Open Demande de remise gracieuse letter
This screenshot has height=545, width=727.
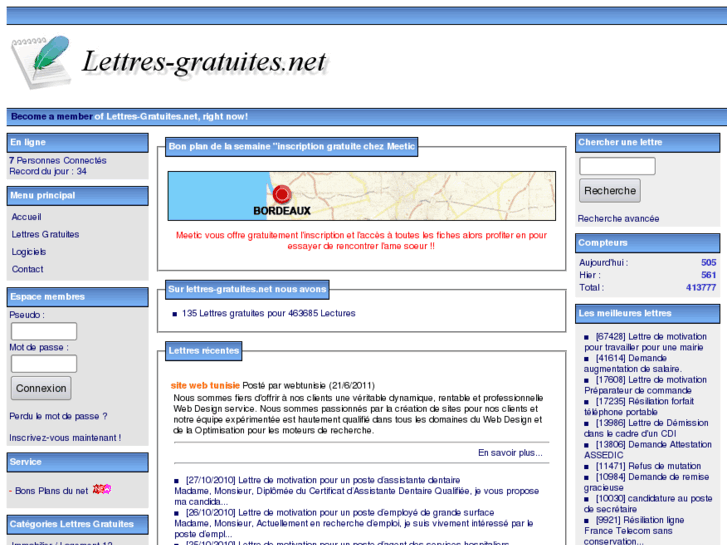(646, 482)
